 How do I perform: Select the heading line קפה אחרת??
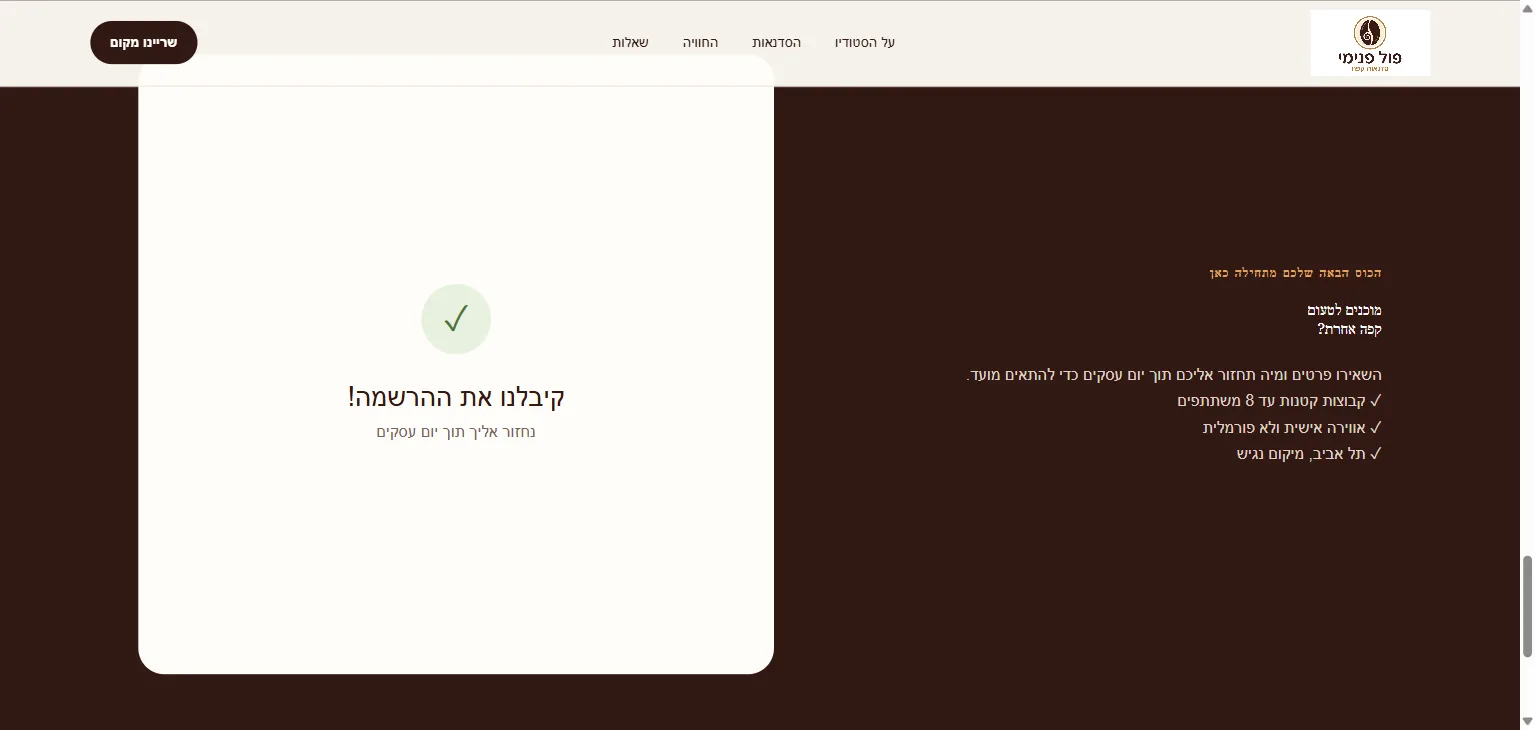pos(1349,328)
